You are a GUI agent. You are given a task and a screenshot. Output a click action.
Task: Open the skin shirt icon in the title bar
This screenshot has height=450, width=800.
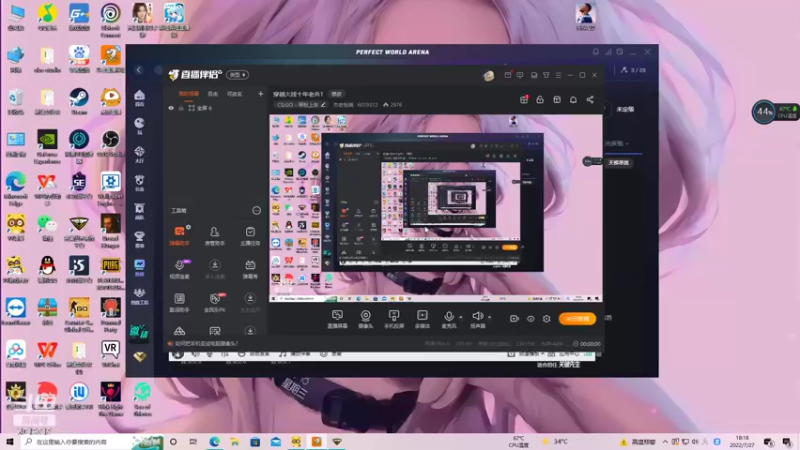pyautogui.click(x=546, y=75)
